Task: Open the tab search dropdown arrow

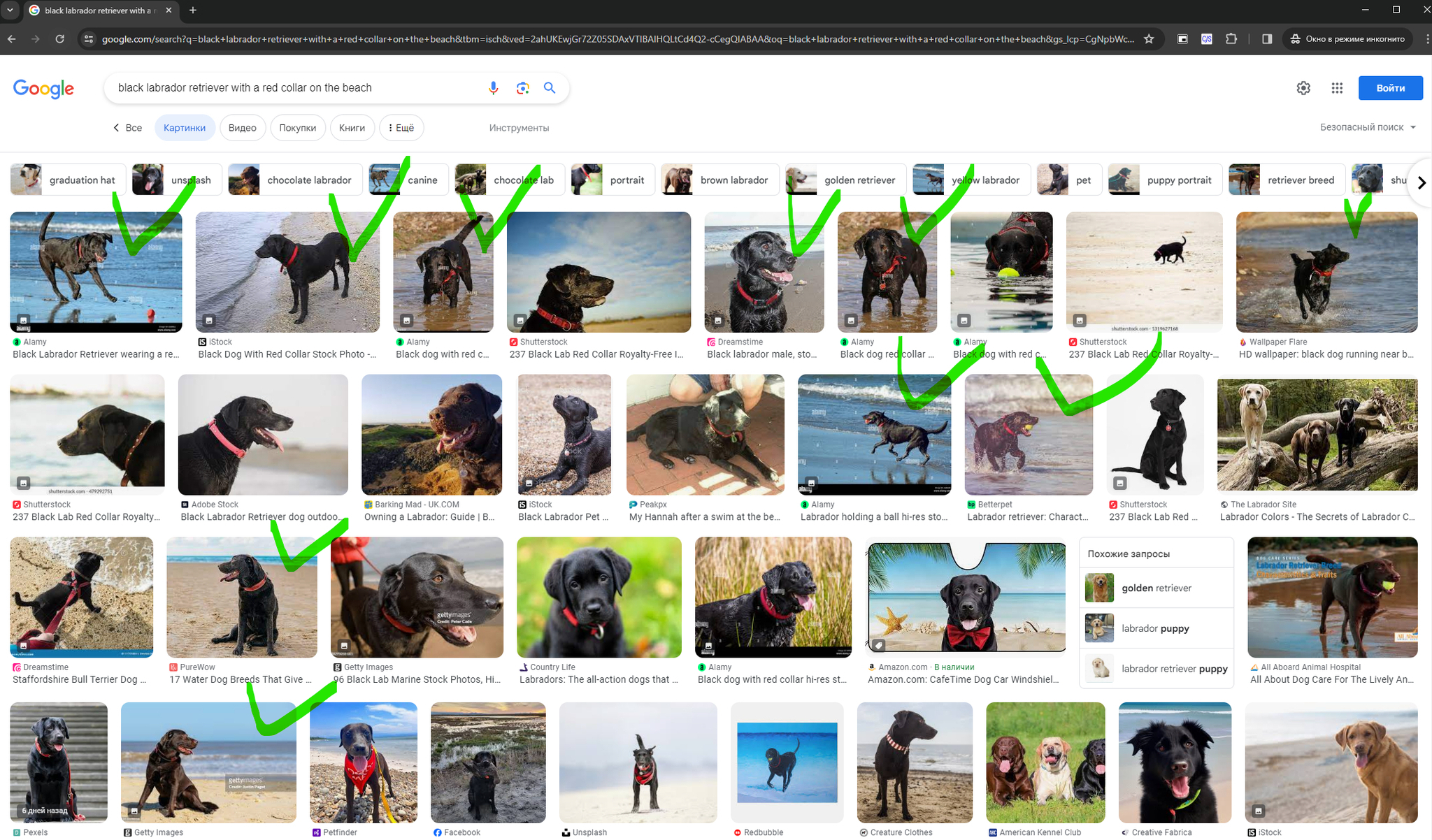Action: [x=10, y=10]
